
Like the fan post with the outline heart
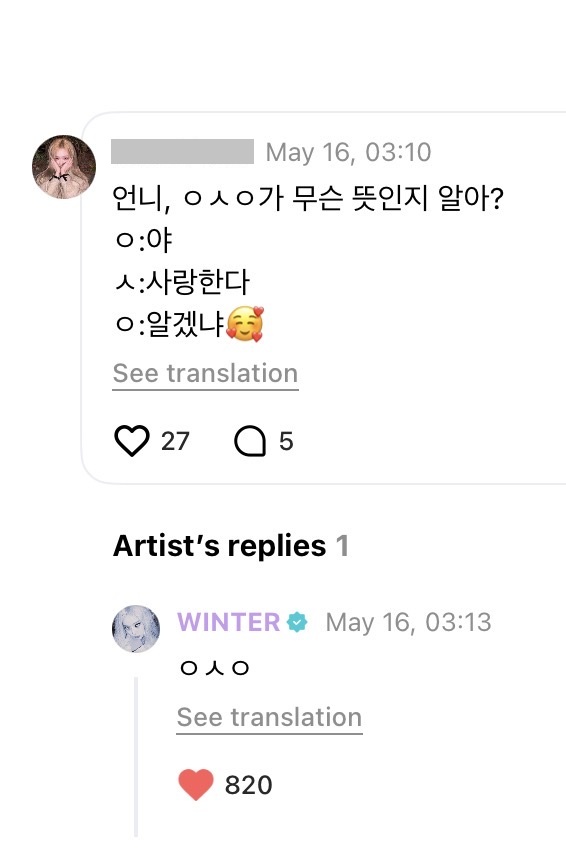[x=131, y=441]
